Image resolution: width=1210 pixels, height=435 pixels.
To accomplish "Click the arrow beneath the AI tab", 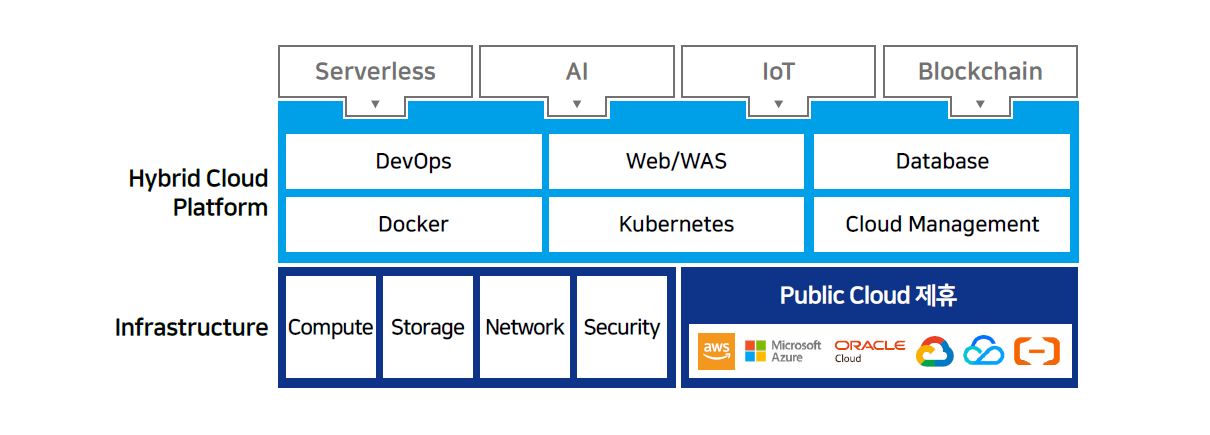I will [576, 104].
